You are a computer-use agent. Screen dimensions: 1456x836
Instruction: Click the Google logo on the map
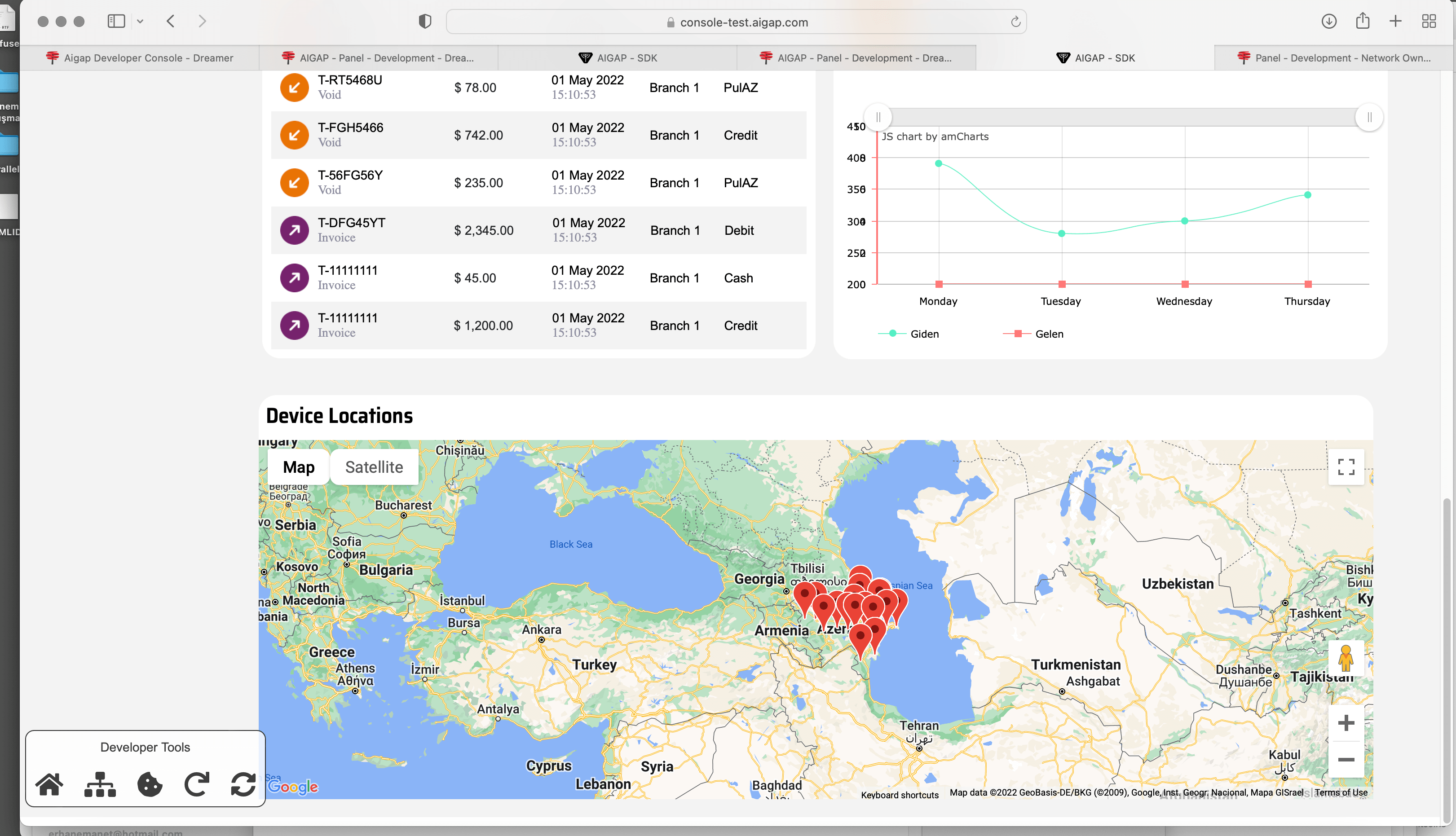point(293,787)
